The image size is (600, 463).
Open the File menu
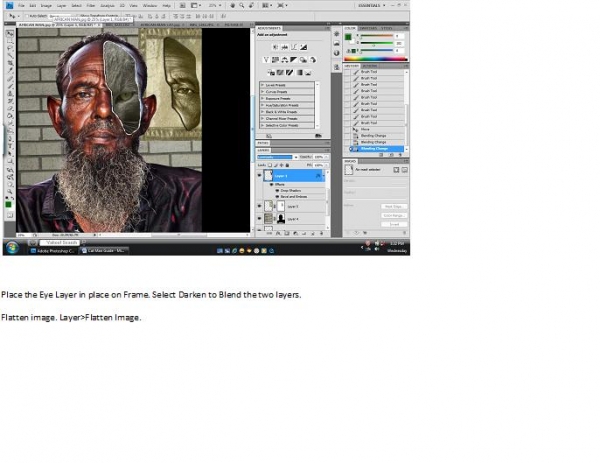[21, 6]
